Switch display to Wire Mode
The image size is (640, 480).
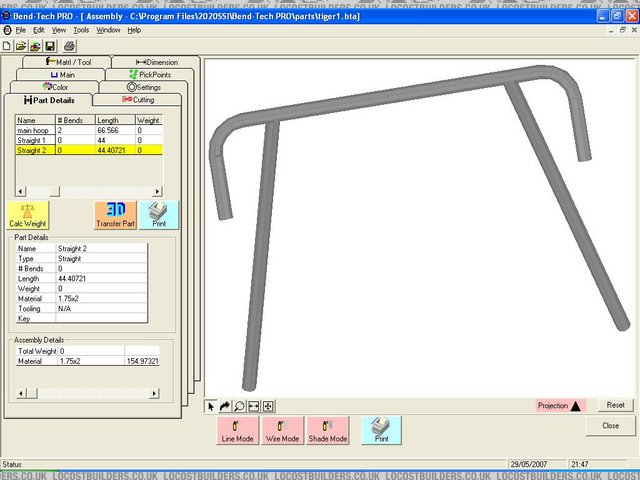point(283,430)
